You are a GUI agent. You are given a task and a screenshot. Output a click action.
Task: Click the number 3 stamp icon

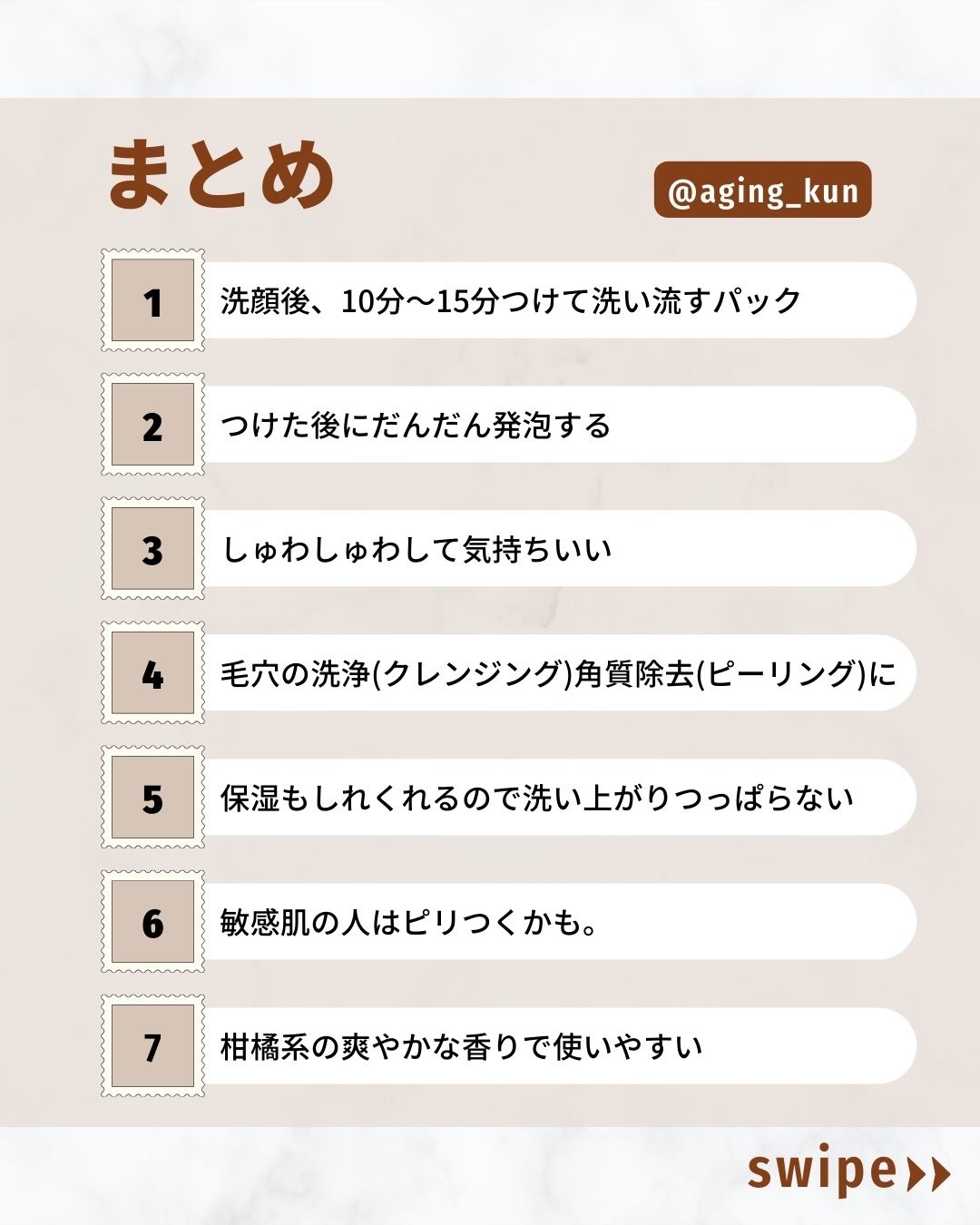point(152,549)
